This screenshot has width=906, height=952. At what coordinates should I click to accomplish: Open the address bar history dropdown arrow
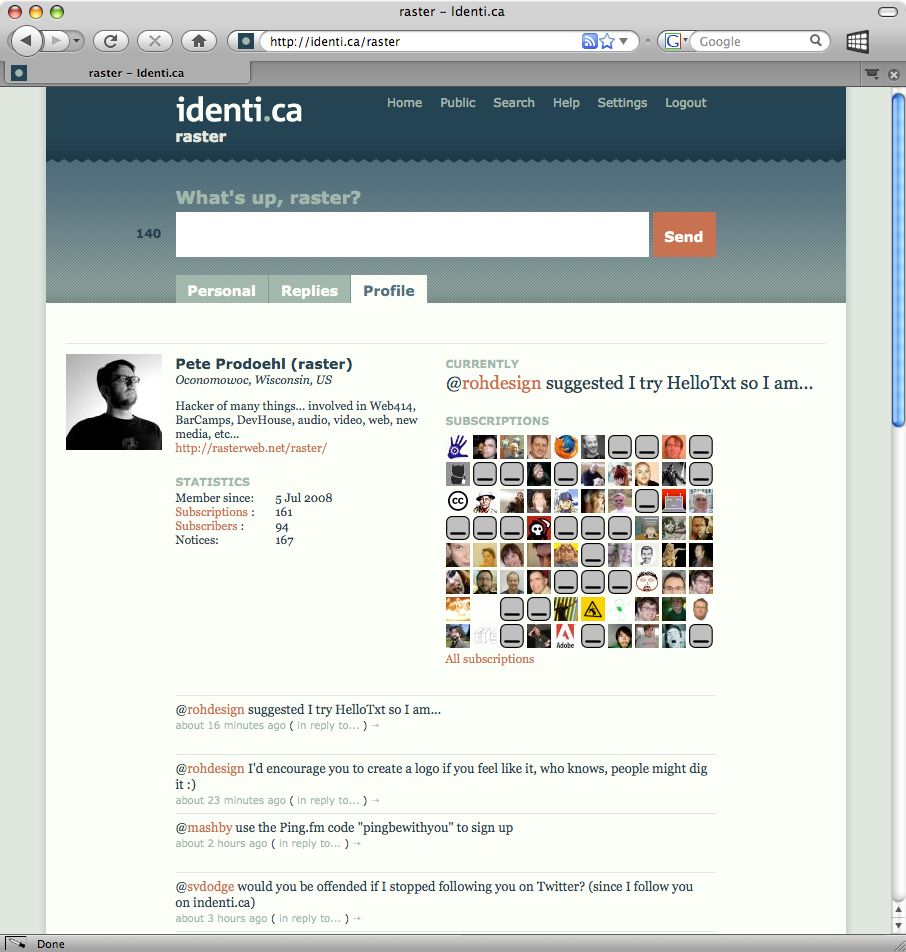[x=624, y=41]
